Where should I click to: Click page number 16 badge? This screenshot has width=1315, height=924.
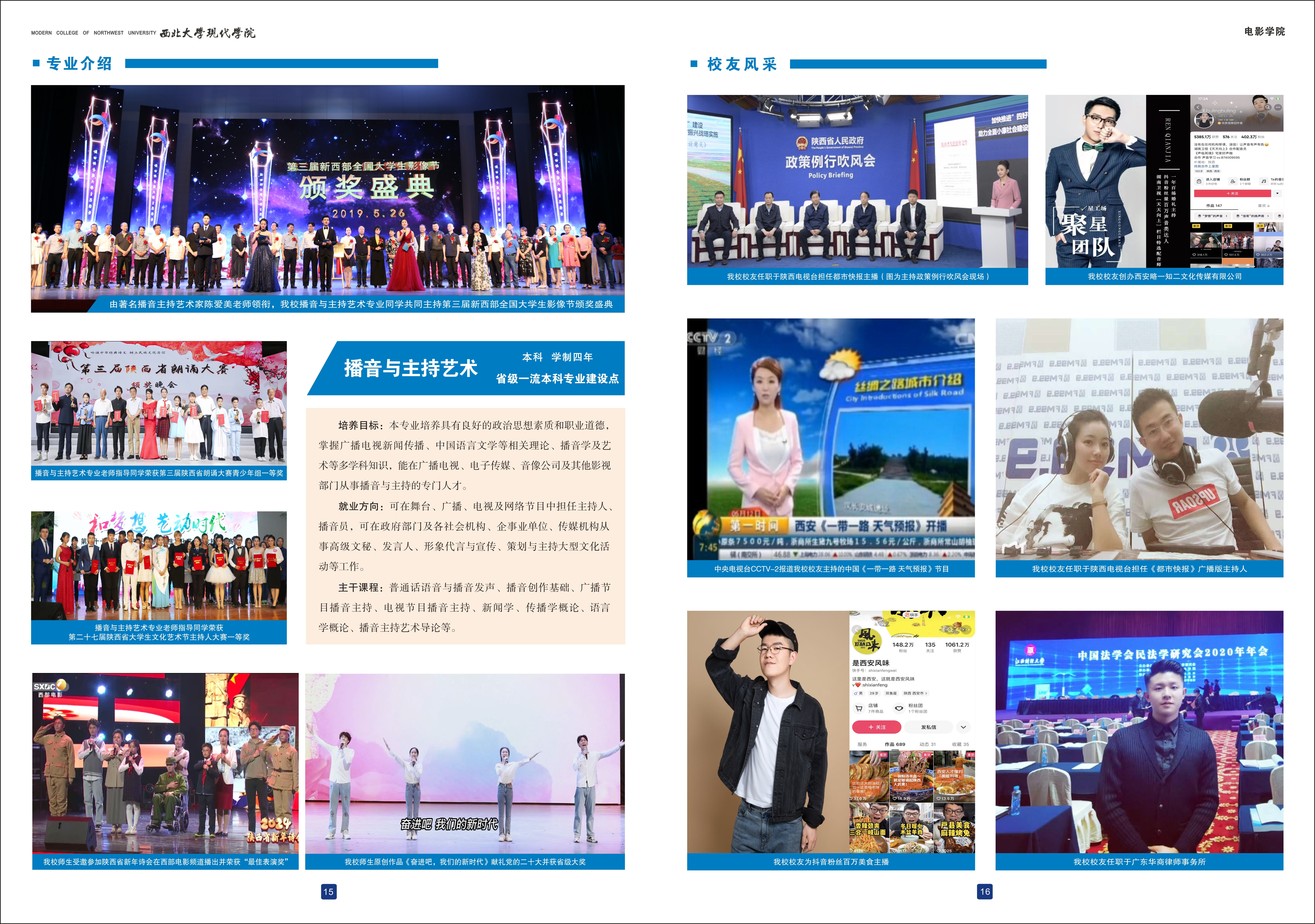coord(985,891)
